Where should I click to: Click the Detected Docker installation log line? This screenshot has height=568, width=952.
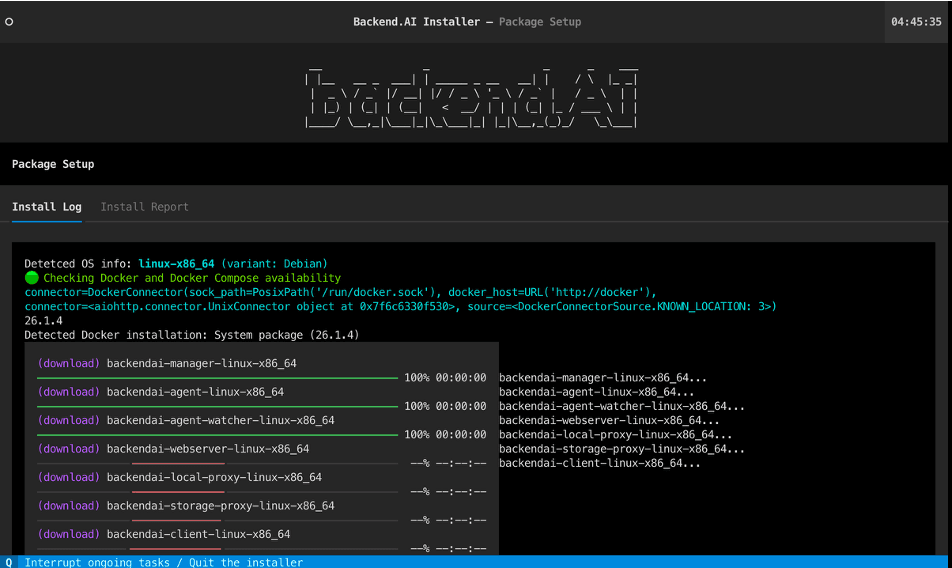(191, 335)
